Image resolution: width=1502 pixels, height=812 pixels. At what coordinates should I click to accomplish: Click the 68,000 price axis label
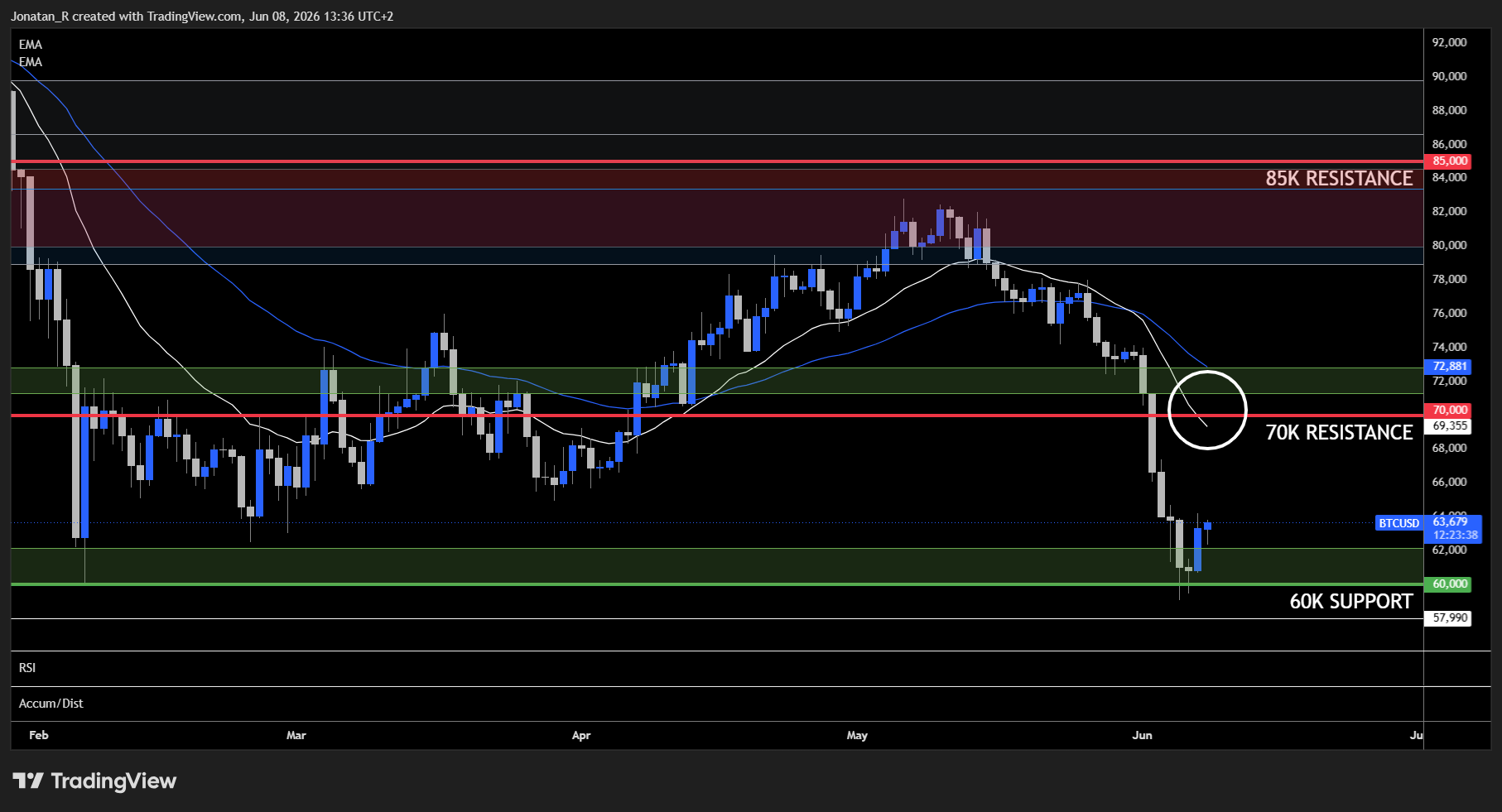pos(1449,448)
